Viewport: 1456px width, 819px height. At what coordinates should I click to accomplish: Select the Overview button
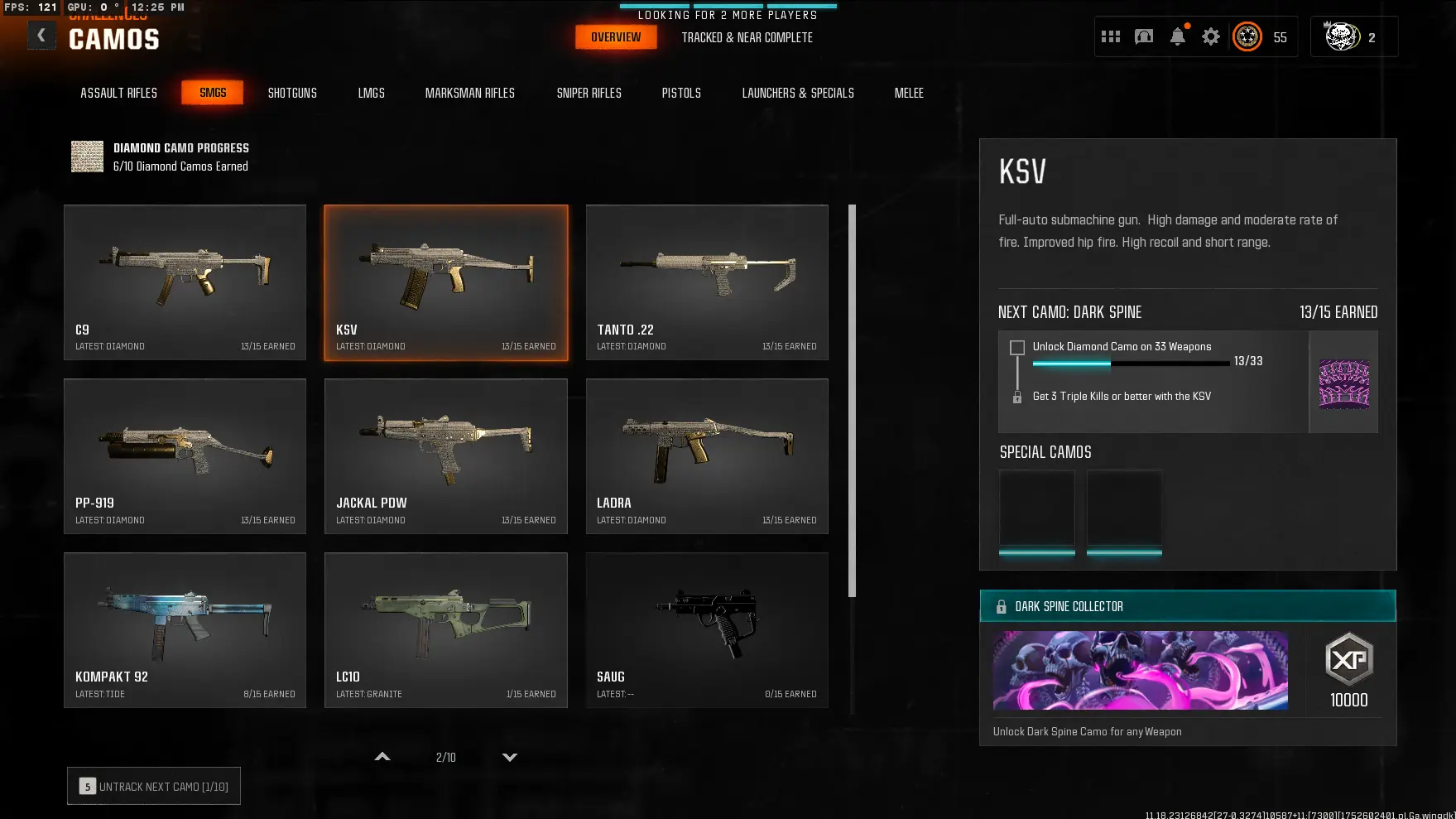(x=616, y=37)
